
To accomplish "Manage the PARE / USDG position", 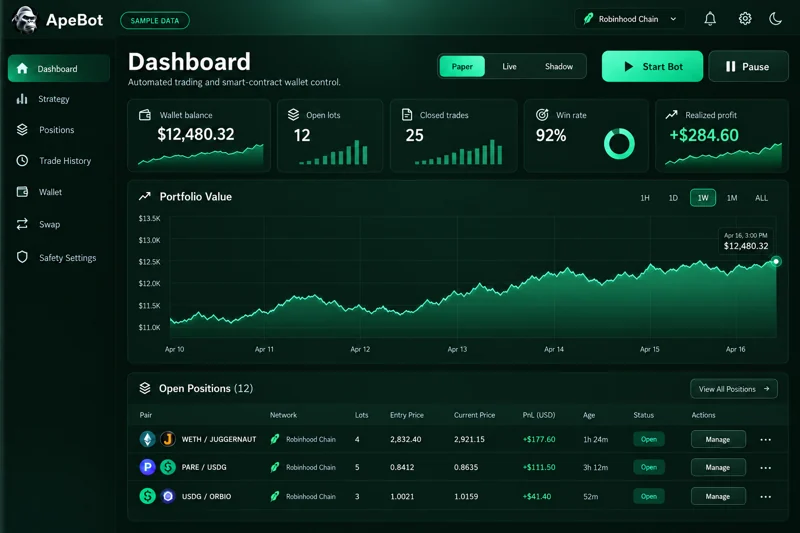I will tap(718, 467).
